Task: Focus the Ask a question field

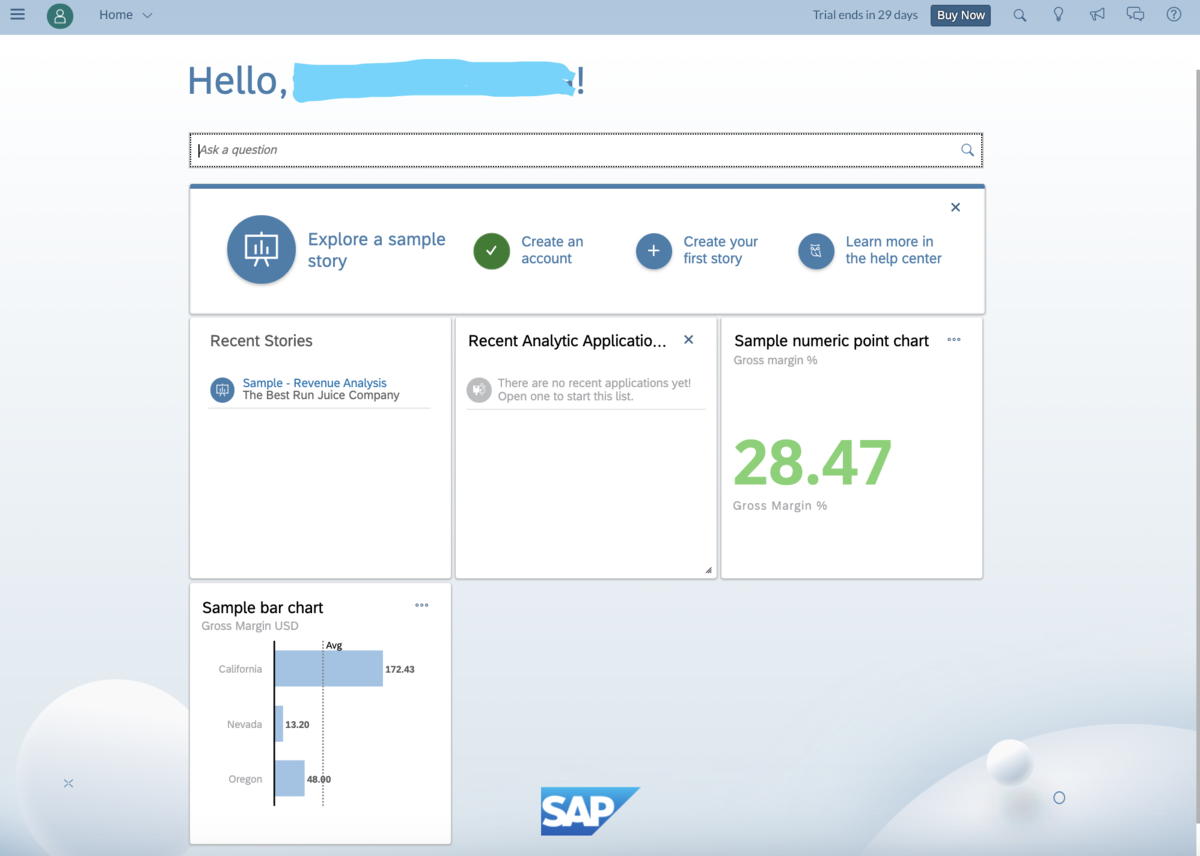Action: pos(586,150)
